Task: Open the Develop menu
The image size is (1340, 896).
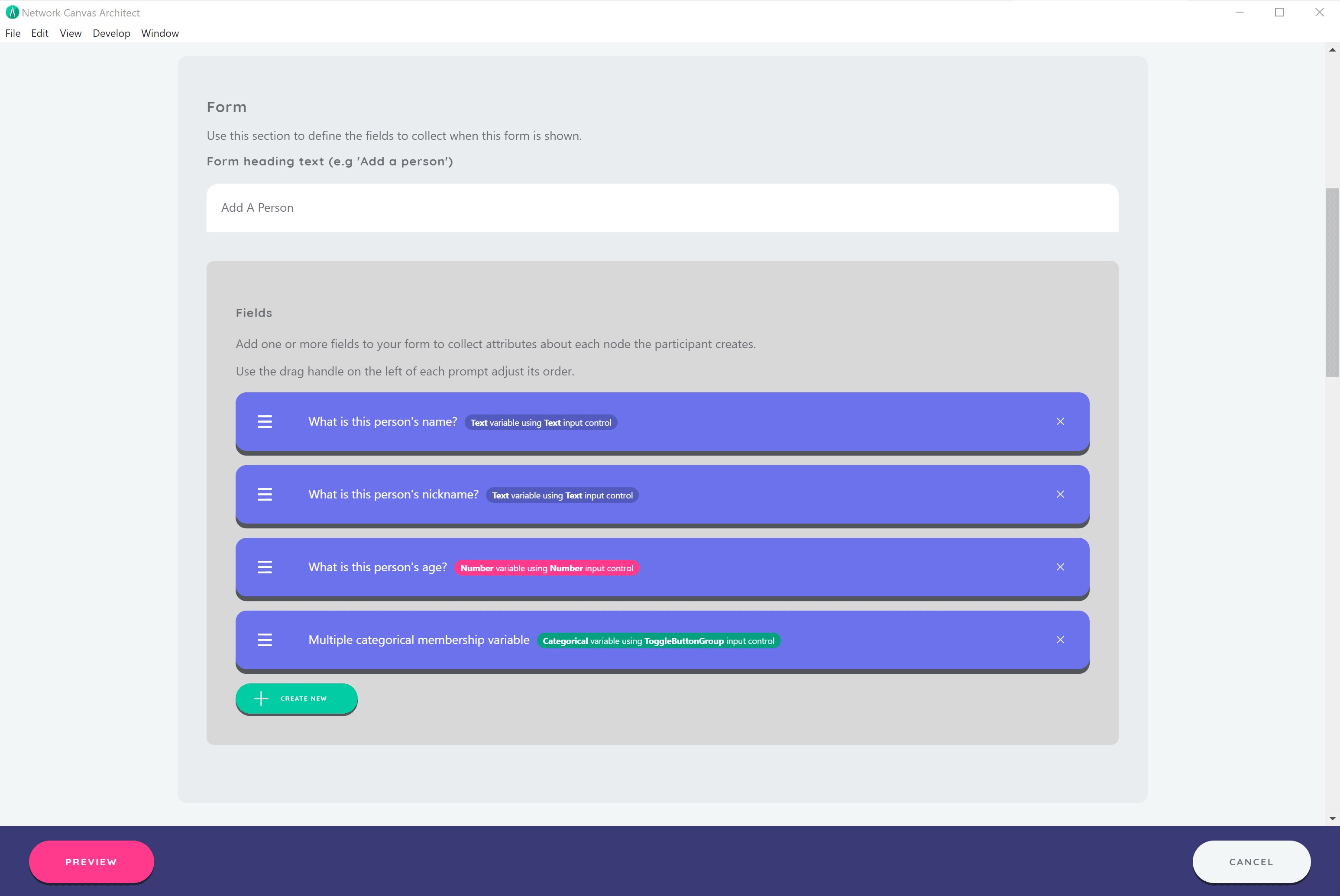Action: pyautogui.click(x=111, y=33)
